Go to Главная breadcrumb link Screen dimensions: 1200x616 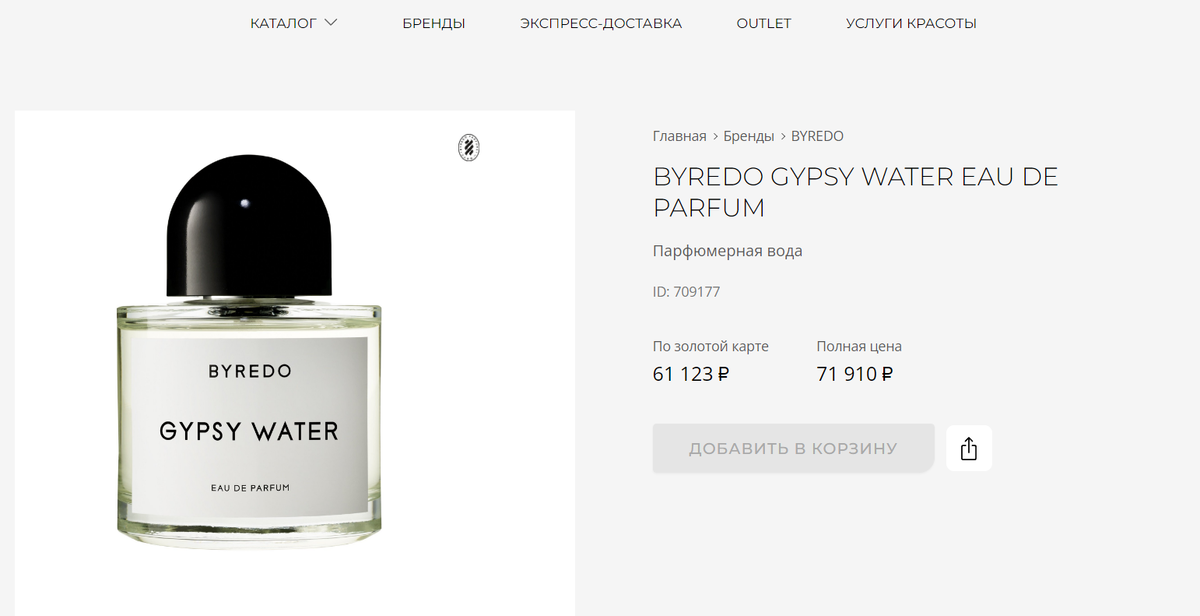680,136
